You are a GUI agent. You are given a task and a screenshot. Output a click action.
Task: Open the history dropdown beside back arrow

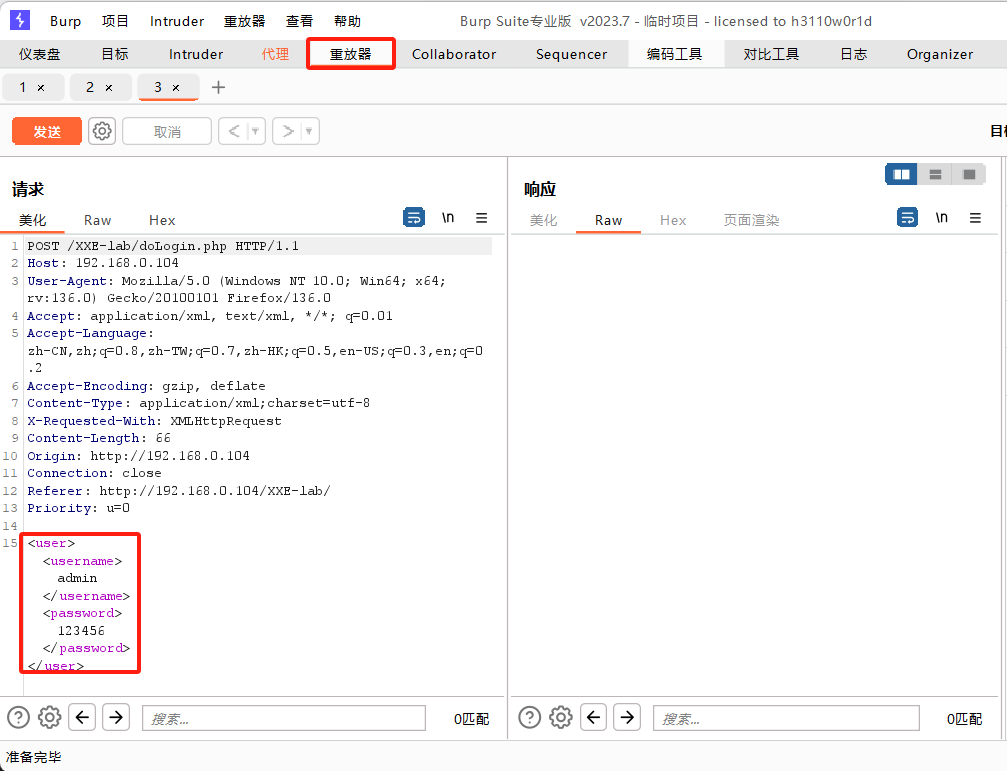point(256,131)
